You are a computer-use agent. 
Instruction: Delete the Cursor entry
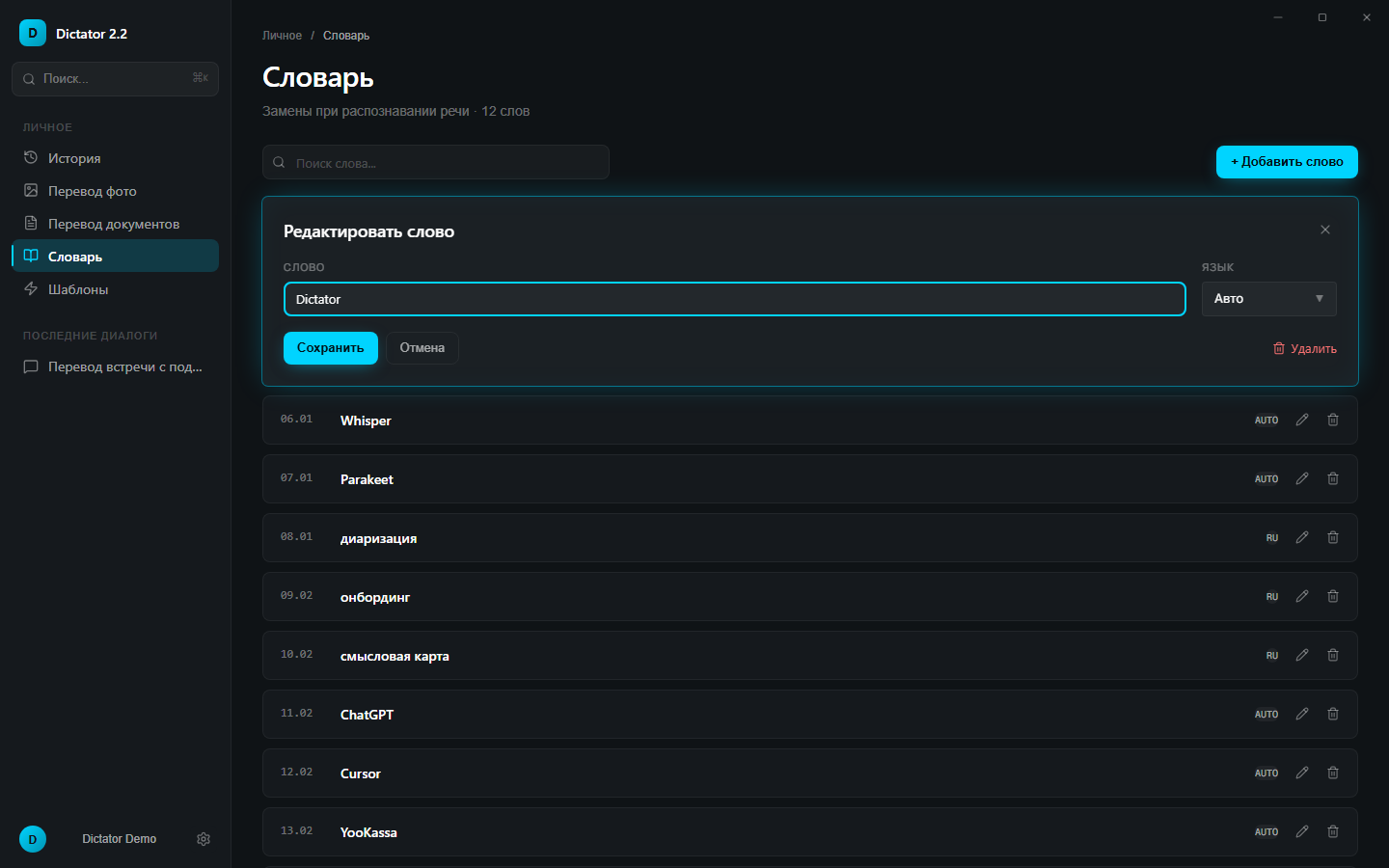pos(1333,773)
